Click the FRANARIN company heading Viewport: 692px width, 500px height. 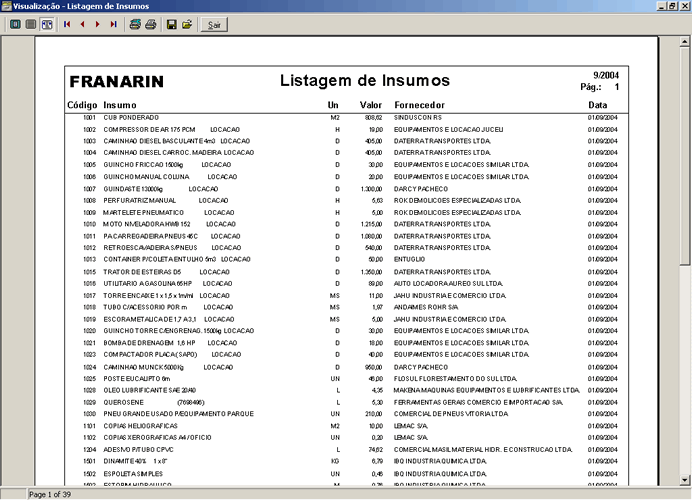(x=117, y=82)
